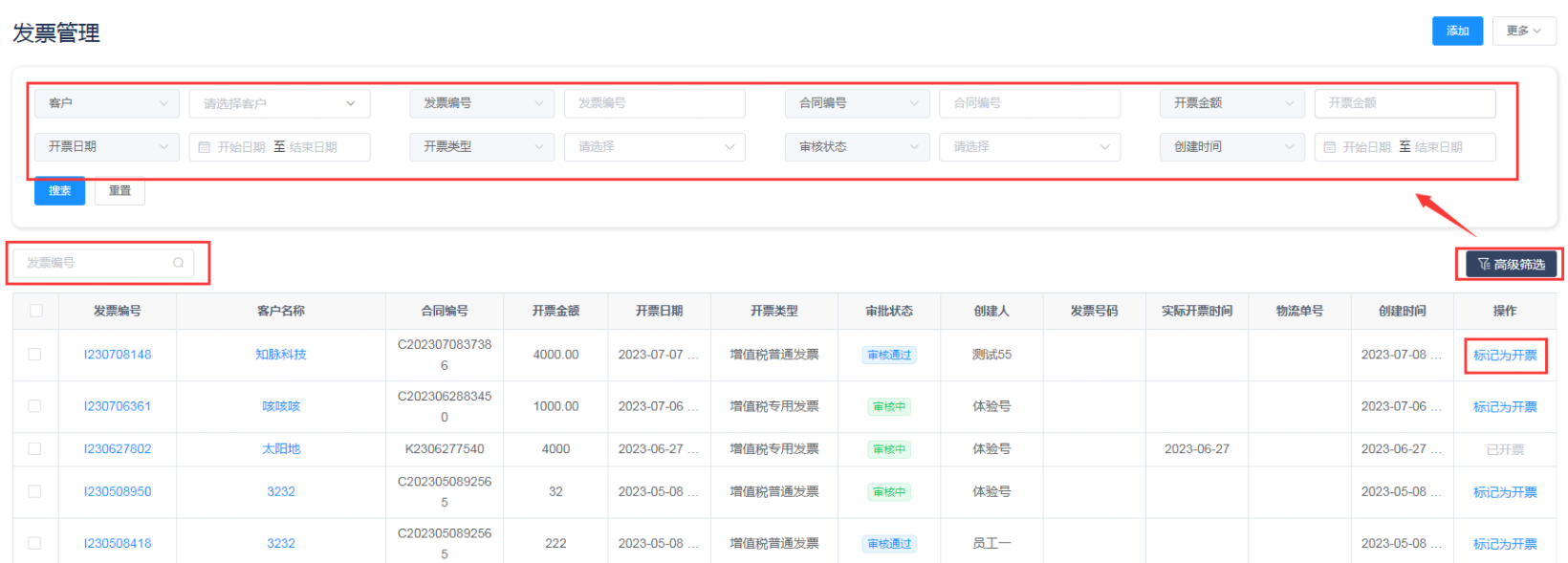This screenshot has height=563, width=1568.
Task: Open the 开票日期 filter type dropdown
Action: point(107,147)
